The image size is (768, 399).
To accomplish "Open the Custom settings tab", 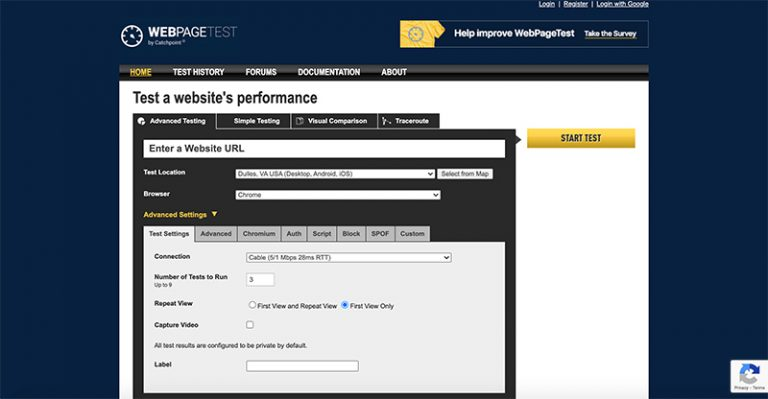I will (x=412, y=234).
